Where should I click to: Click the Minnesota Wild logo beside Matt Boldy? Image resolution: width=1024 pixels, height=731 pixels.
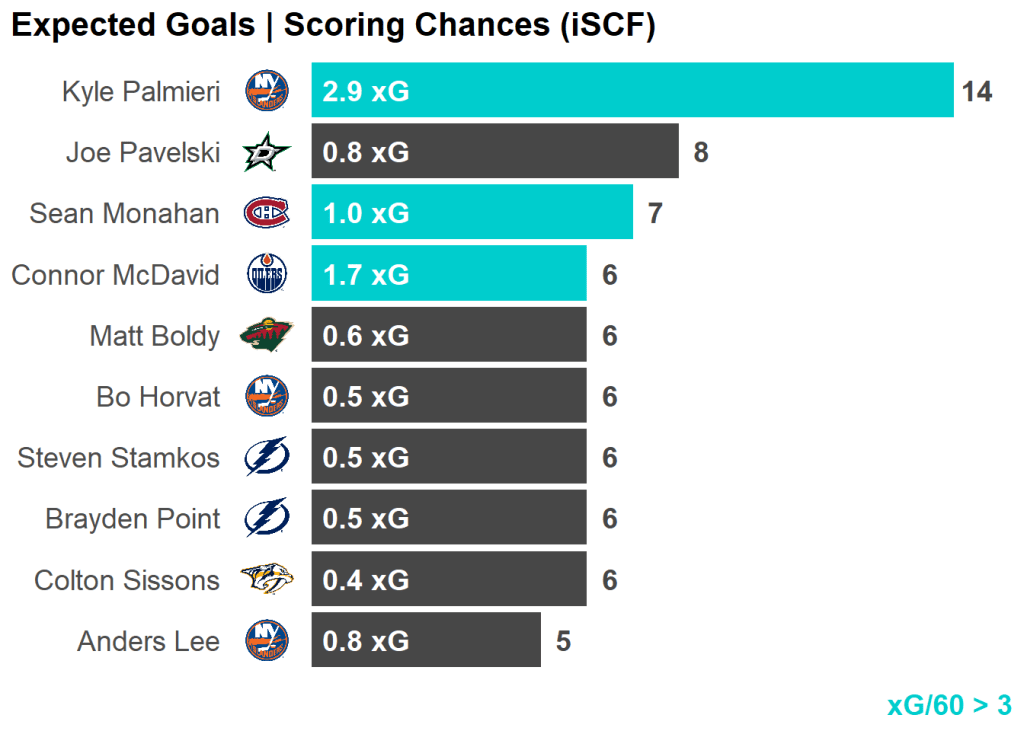click(267, 335)
